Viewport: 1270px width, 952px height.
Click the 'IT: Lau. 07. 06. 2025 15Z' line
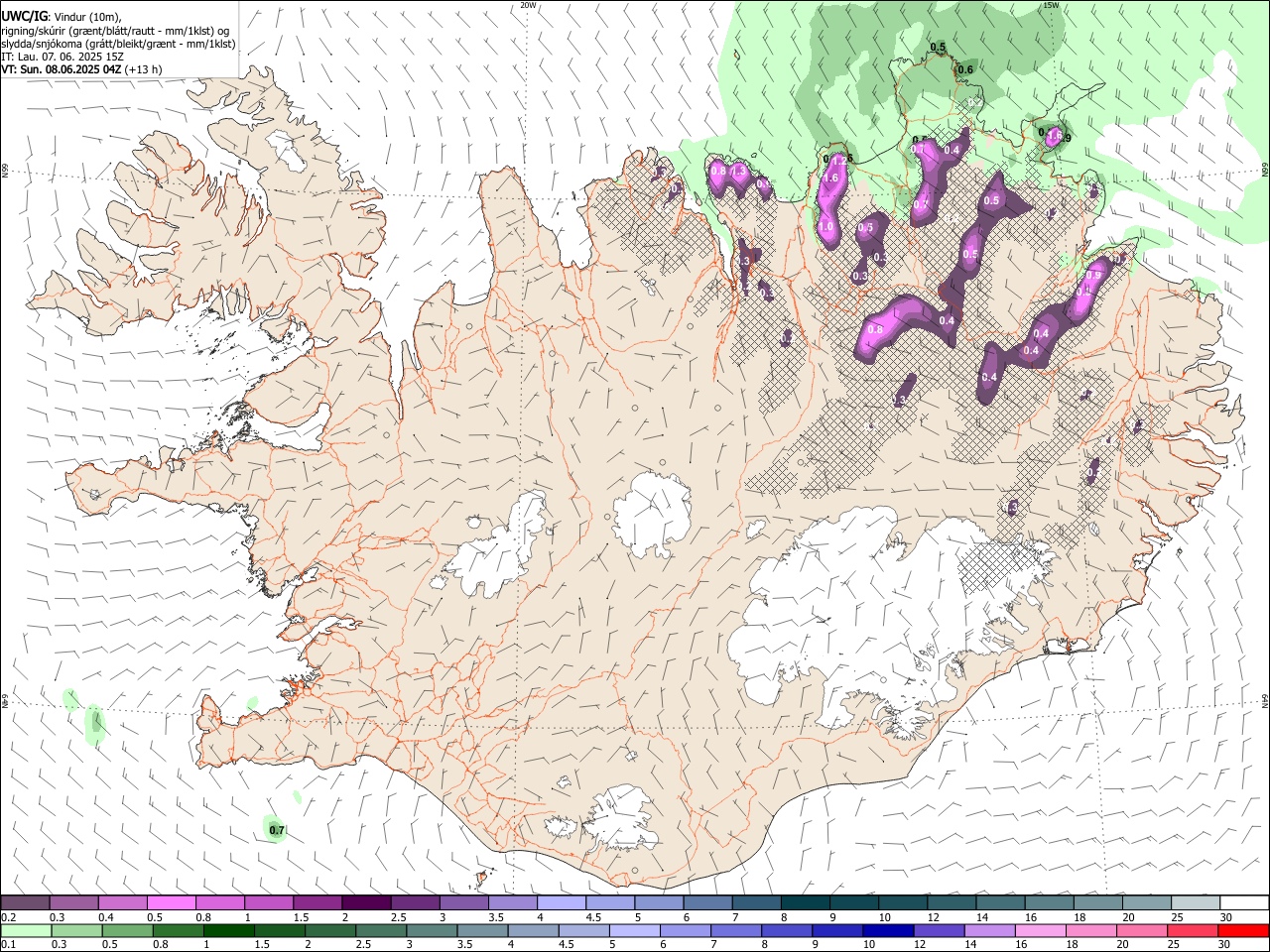tap(63, 57)
